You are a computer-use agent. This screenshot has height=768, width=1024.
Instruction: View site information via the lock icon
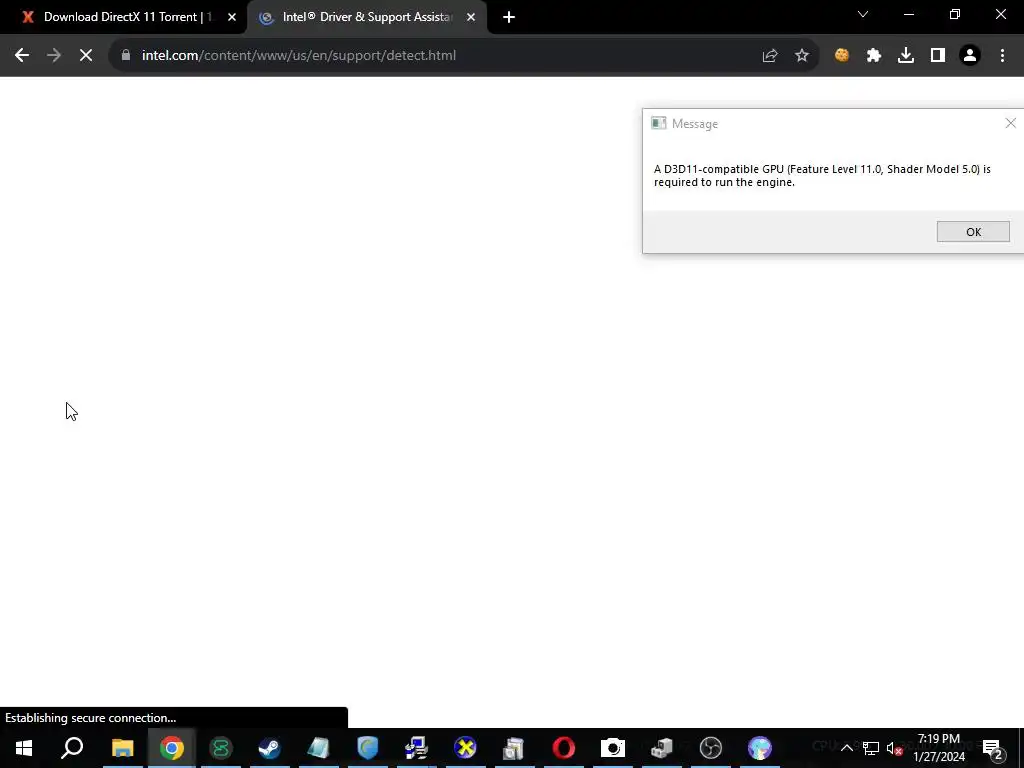tap(126, 56)
